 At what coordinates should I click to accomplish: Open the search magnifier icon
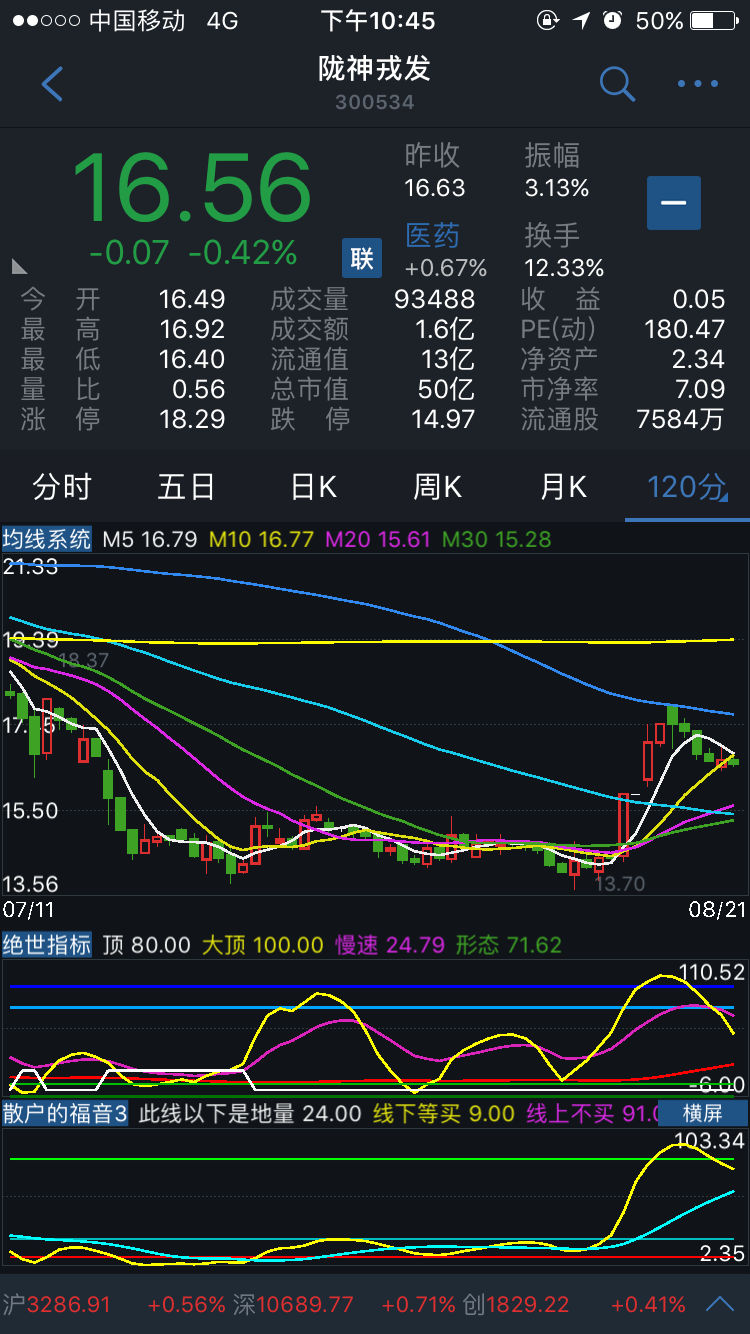point(617,84)
